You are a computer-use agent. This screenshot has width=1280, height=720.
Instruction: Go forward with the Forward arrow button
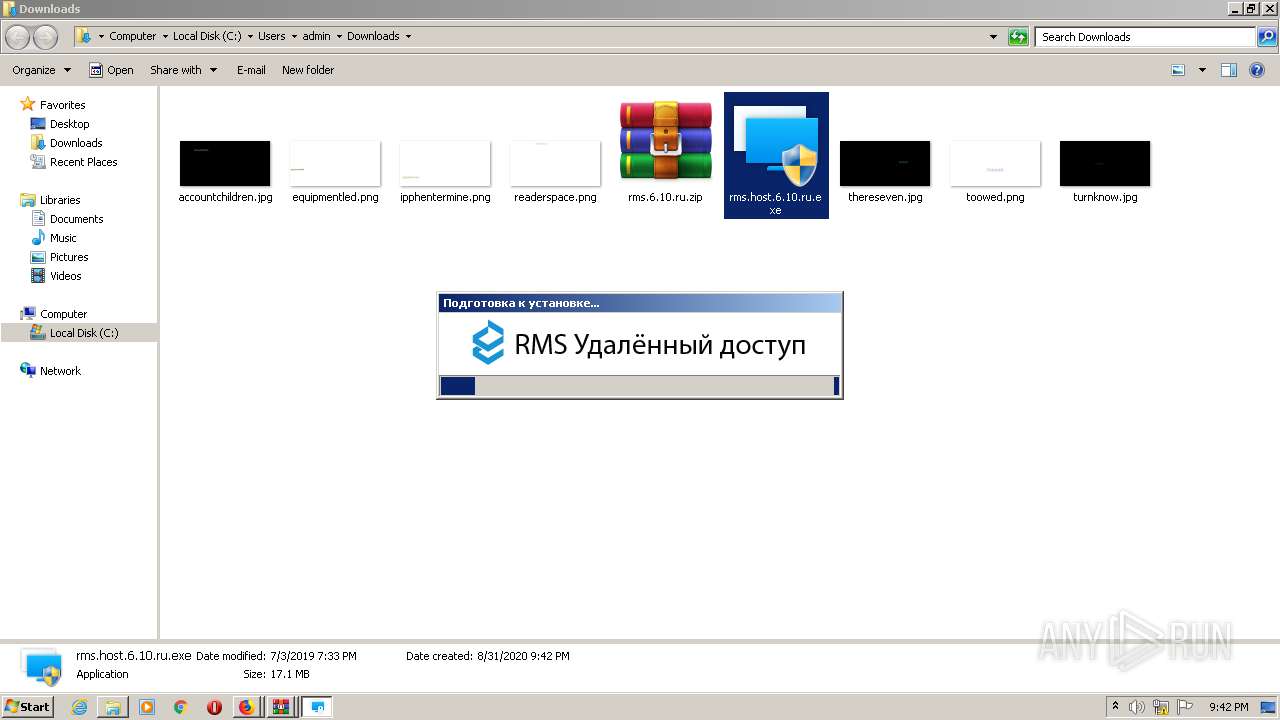46,37
